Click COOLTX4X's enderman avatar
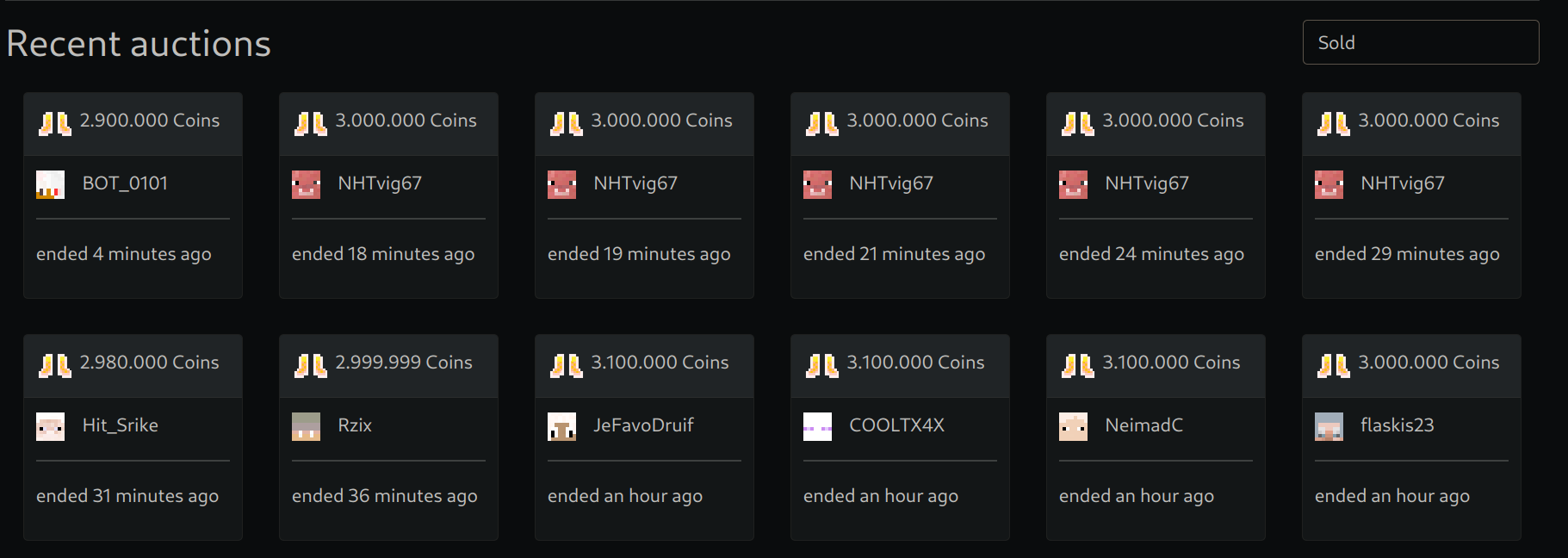Viewport: 1568px width, 558px height. point(816,426)
